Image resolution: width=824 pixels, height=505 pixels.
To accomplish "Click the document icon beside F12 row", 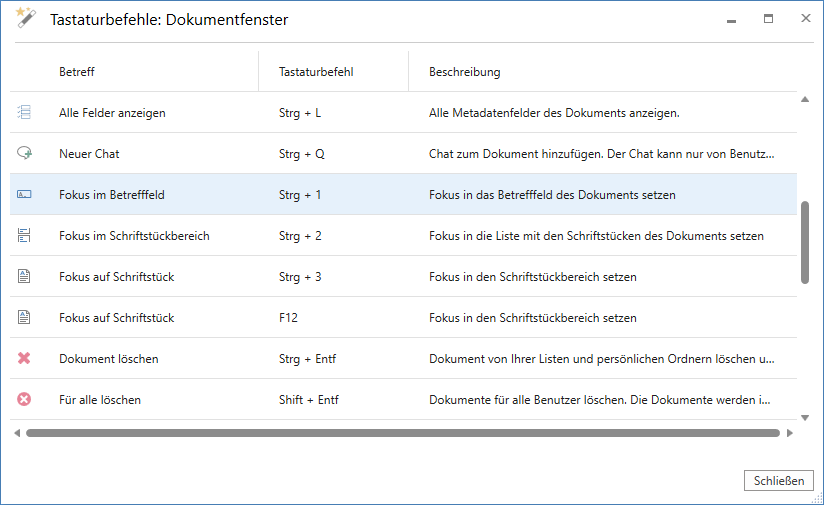I will pyautogui.click(x=24, y=318).
